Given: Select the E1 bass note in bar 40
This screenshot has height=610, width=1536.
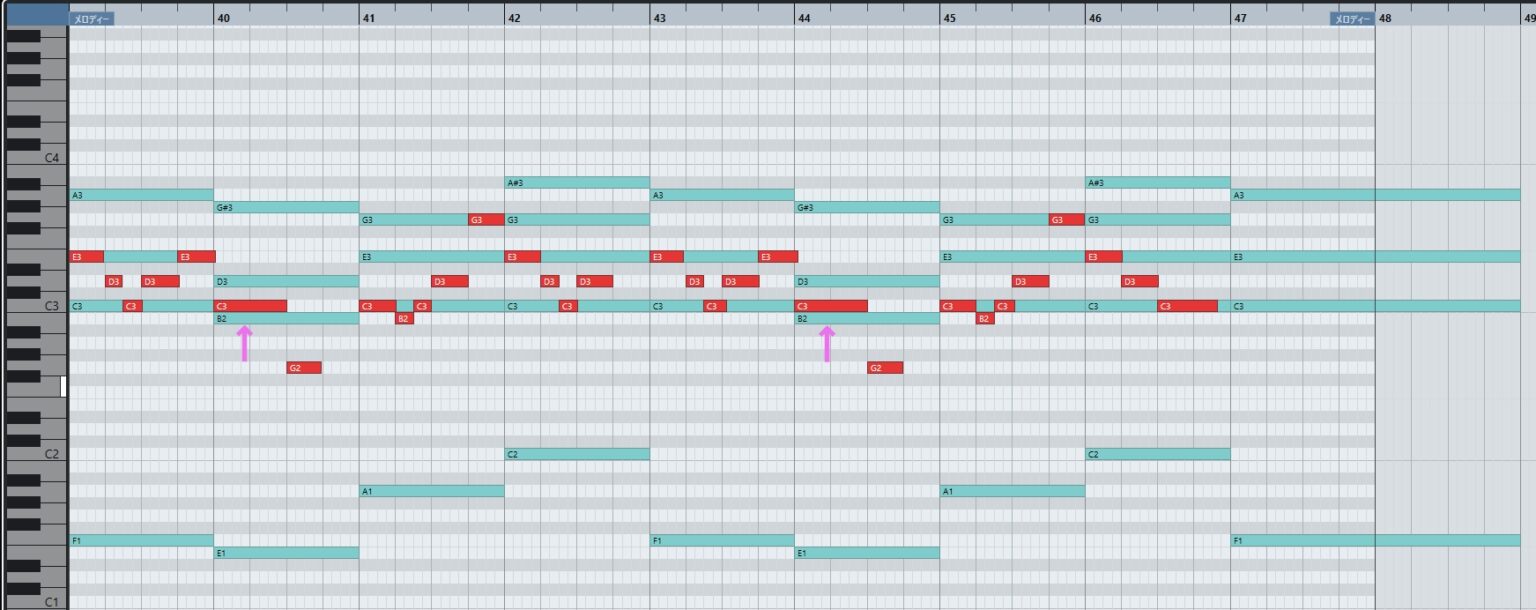Looking at the screenshot, I should click(286, 553).
